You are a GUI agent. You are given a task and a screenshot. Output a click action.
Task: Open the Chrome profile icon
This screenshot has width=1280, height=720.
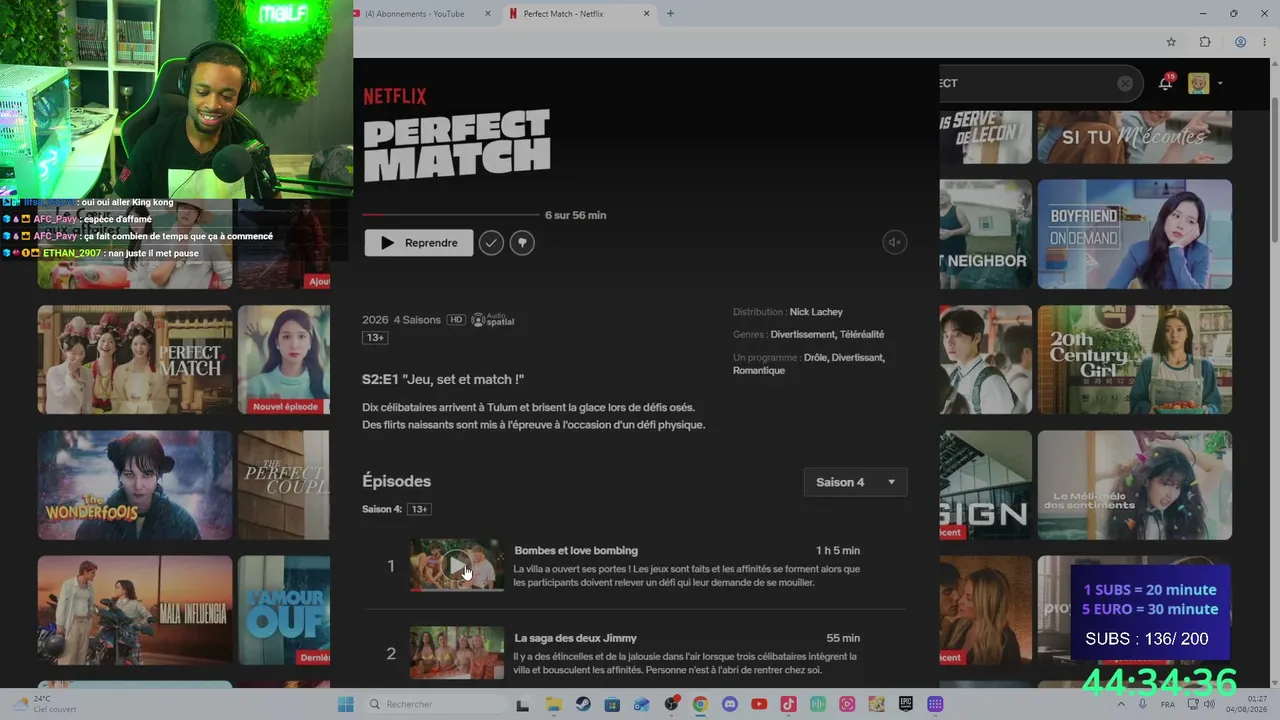[x=1240, y=42]
